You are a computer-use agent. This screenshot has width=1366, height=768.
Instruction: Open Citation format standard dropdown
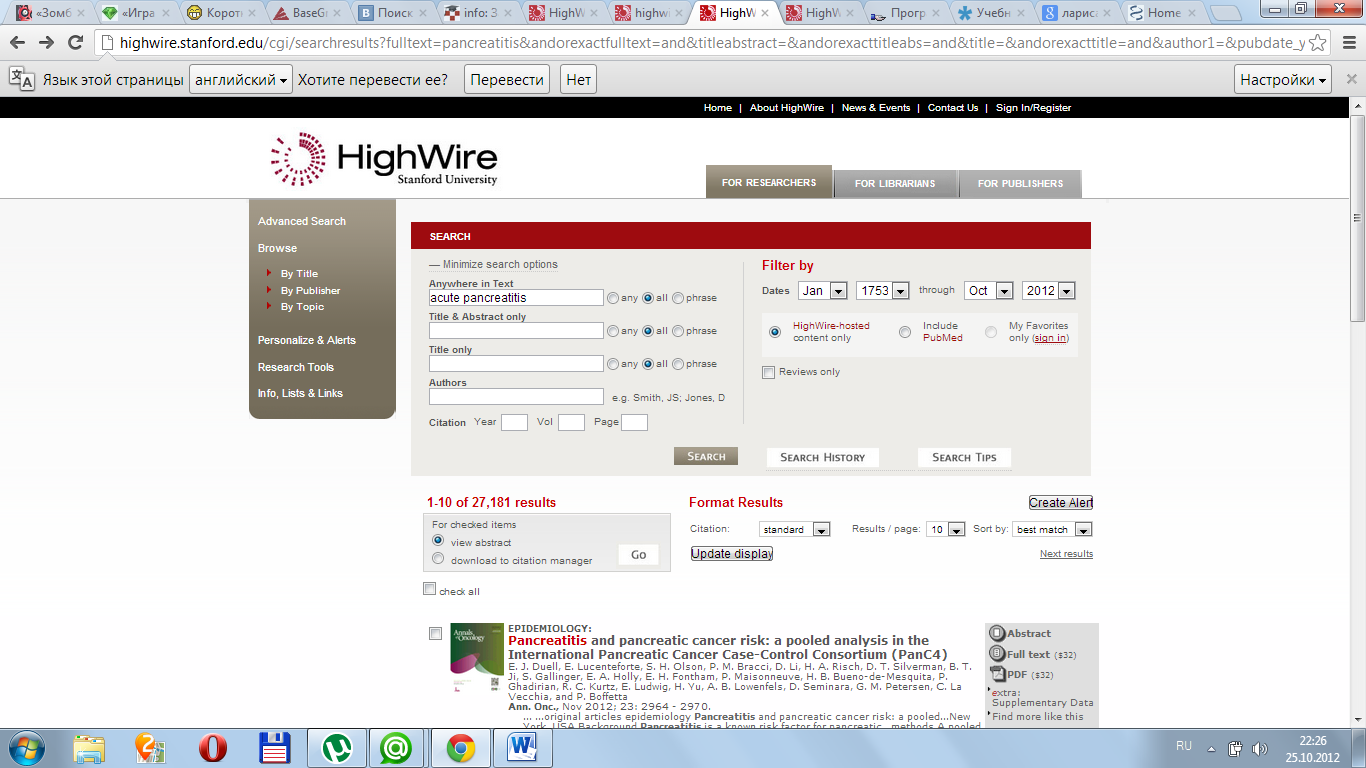(795, 529)
